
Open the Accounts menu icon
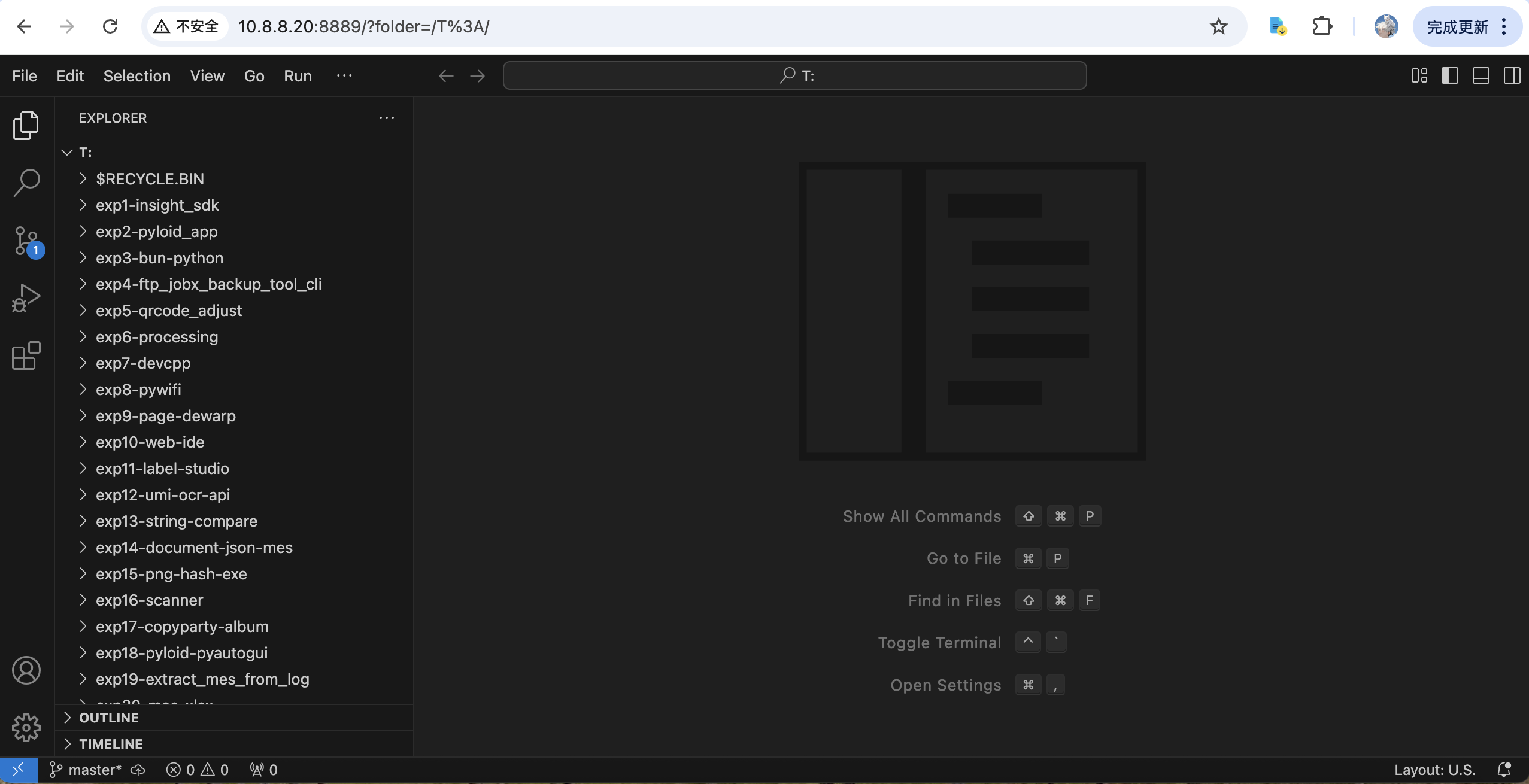coord(26,670)
